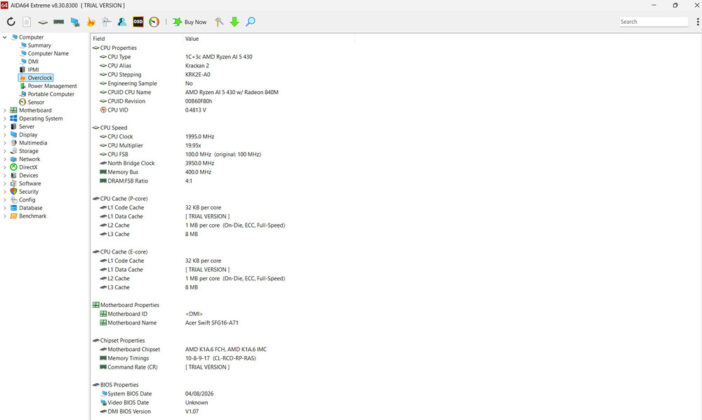Open the Portable Computer page
The width and height of the screenshot is (702, 420).
click(x=47, y=94)
